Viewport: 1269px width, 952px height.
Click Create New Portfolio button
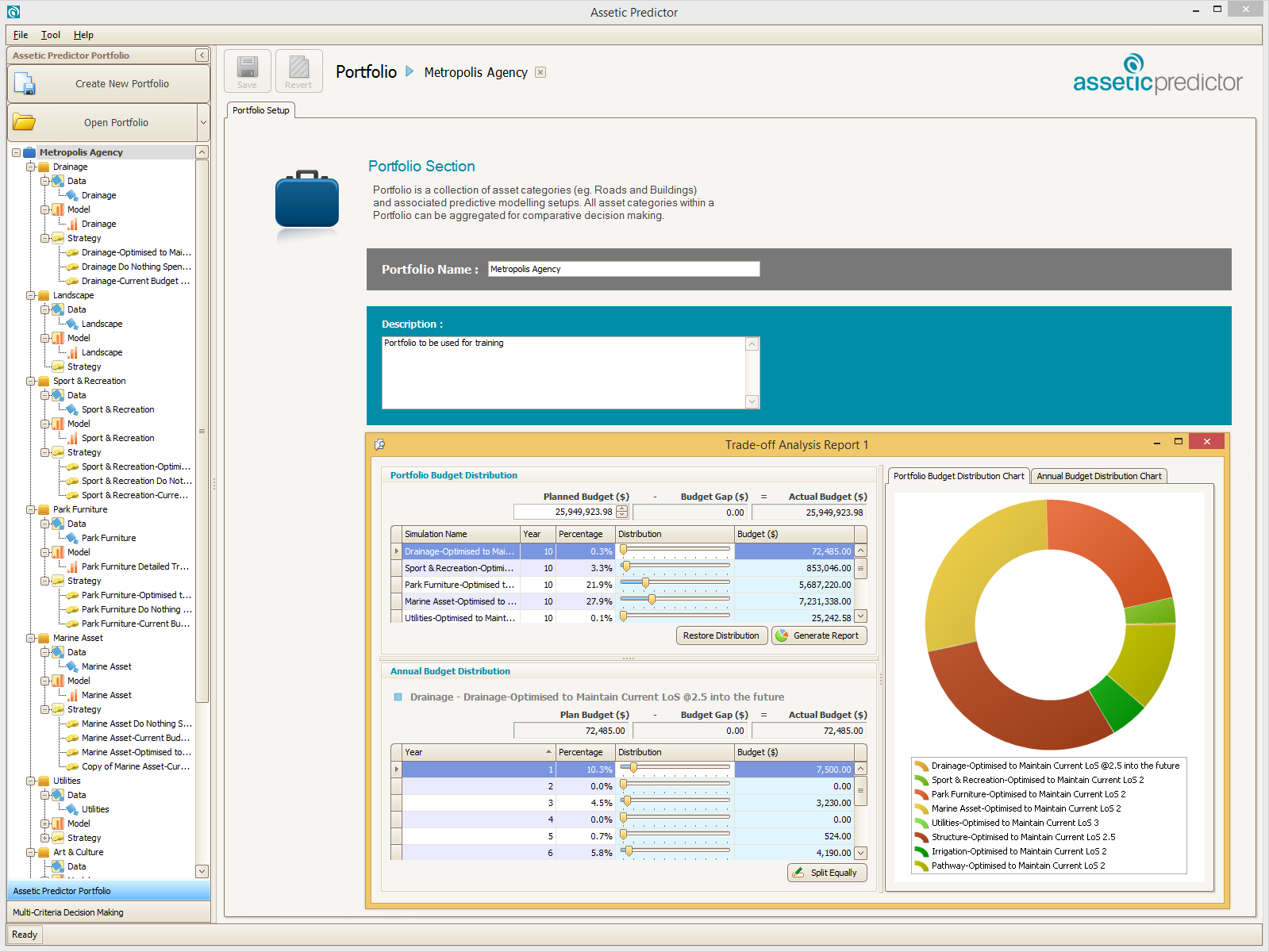(109, 83)
